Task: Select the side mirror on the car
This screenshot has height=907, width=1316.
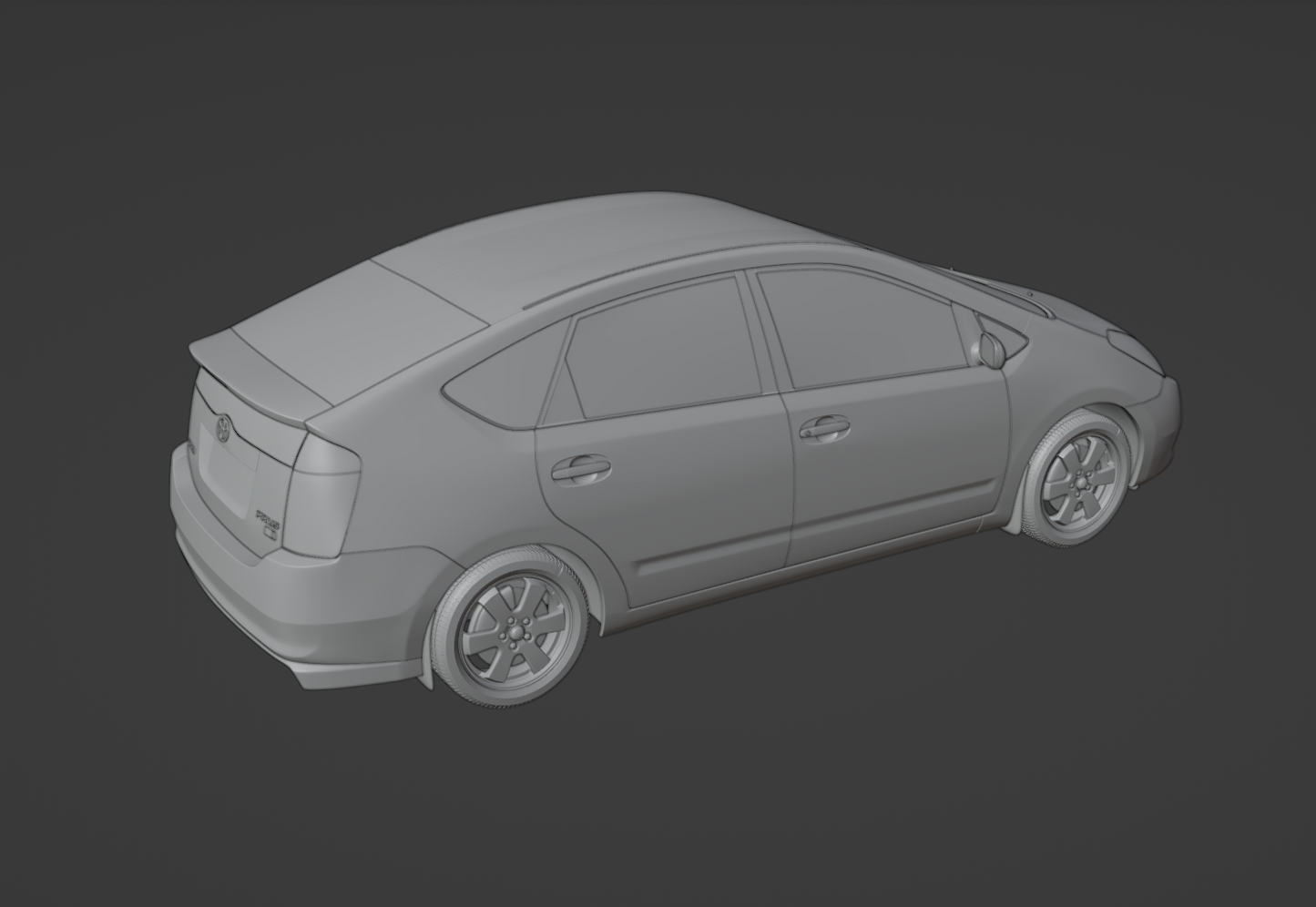Action: tap(991, 348)
